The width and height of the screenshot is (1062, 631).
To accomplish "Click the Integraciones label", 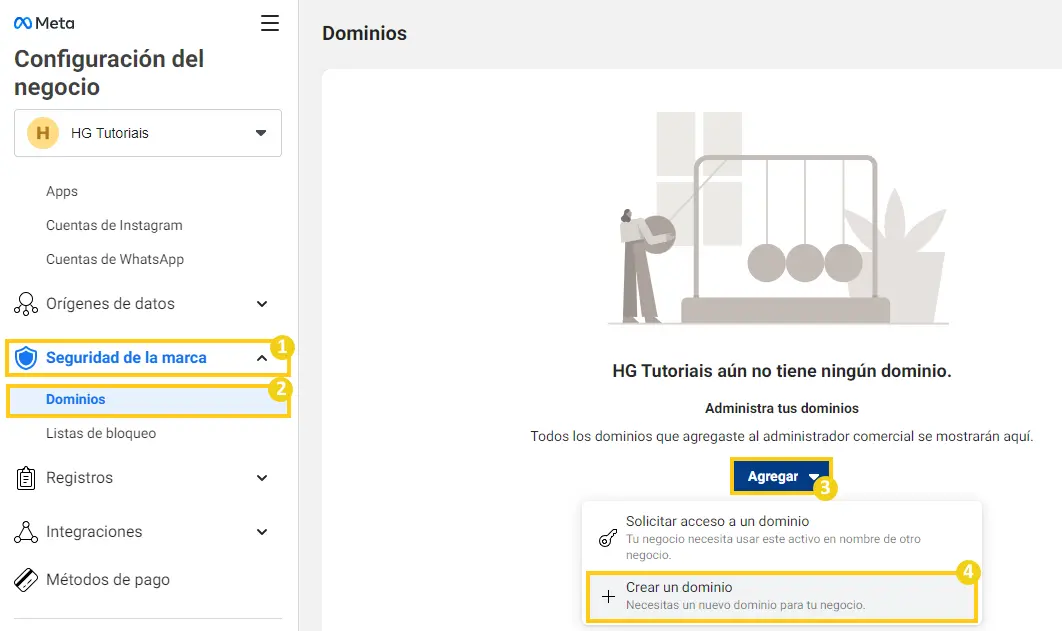I will pyautogui.click(x=94, y=532).
